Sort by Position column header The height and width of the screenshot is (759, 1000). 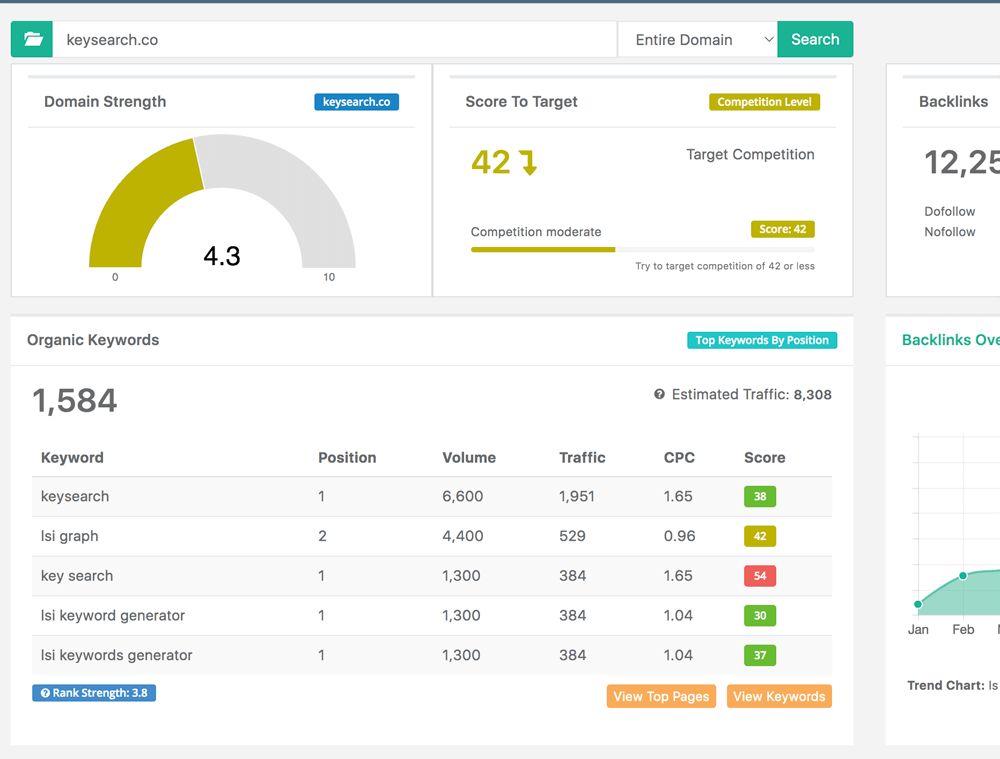tap(347, 457)
